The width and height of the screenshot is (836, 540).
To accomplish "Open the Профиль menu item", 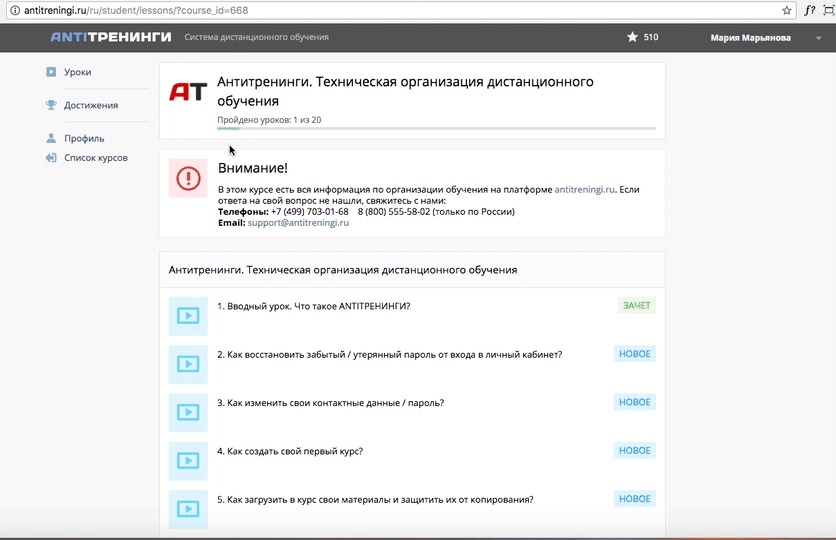I will tap(84, 139).
